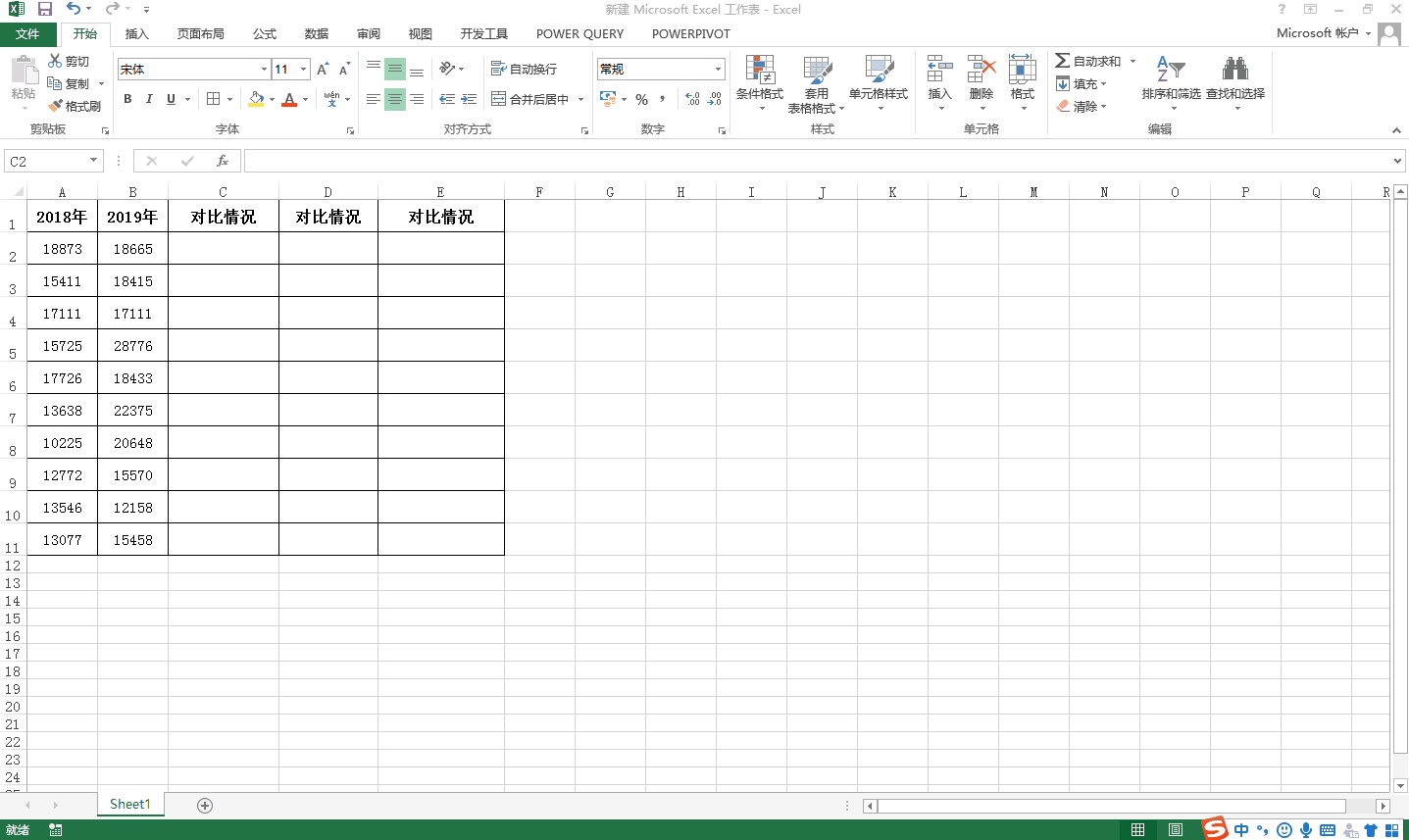The image size is (1409, 840).
Task: Save the workbook using the floppy disk icon
Action: click(45, 9)
